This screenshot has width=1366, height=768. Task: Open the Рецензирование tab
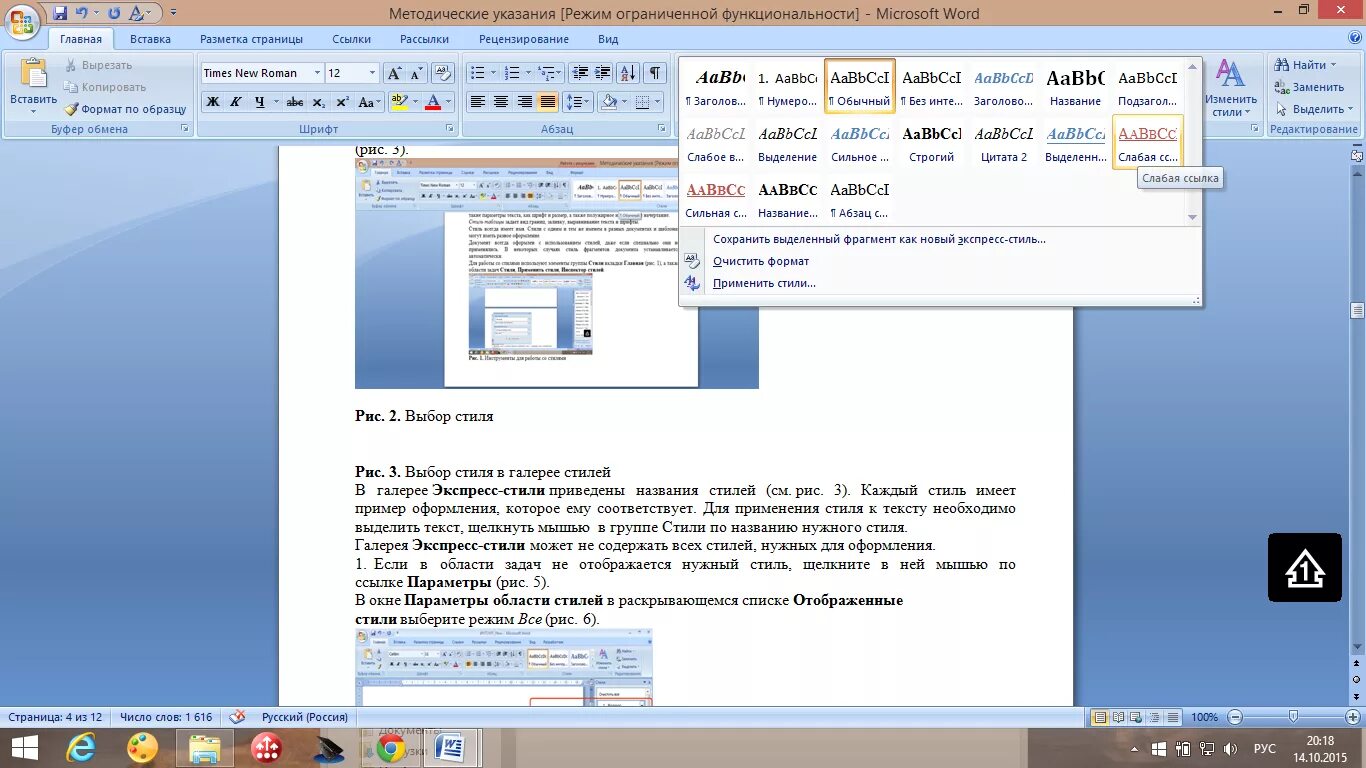point(524,39)
